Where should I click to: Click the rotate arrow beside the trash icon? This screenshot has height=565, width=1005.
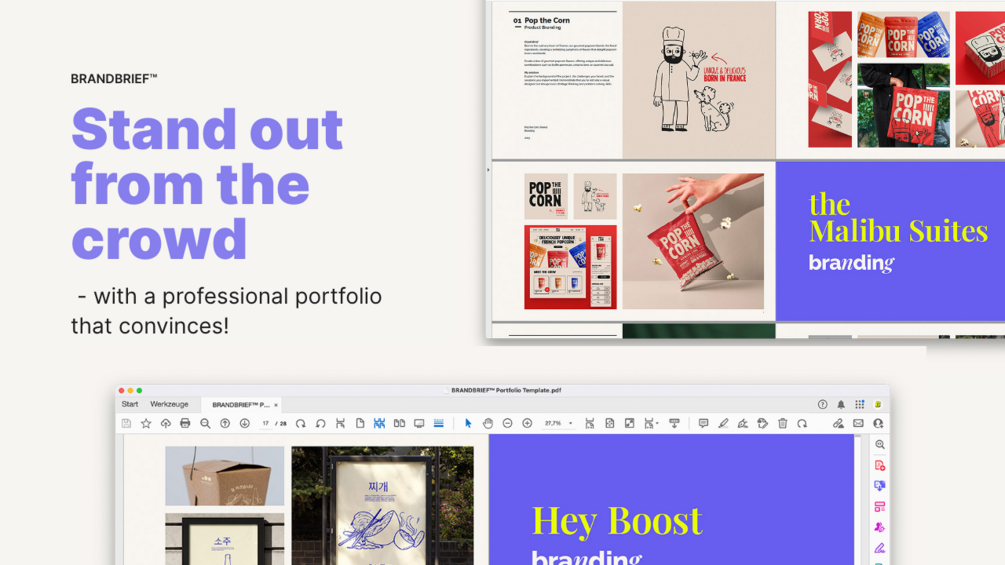pyautogui.click(x=802, y=423)
